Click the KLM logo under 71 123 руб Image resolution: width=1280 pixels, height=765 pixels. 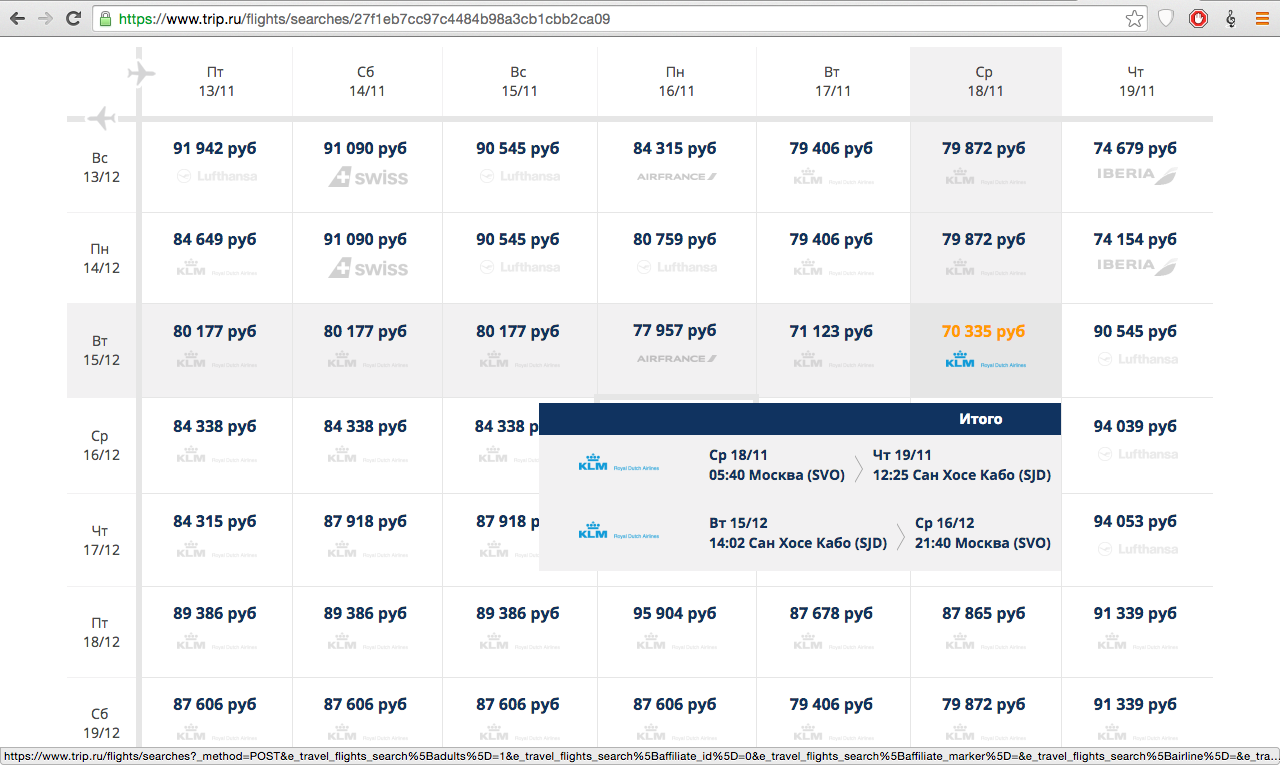pyautogui.click(x=833, y=360)
